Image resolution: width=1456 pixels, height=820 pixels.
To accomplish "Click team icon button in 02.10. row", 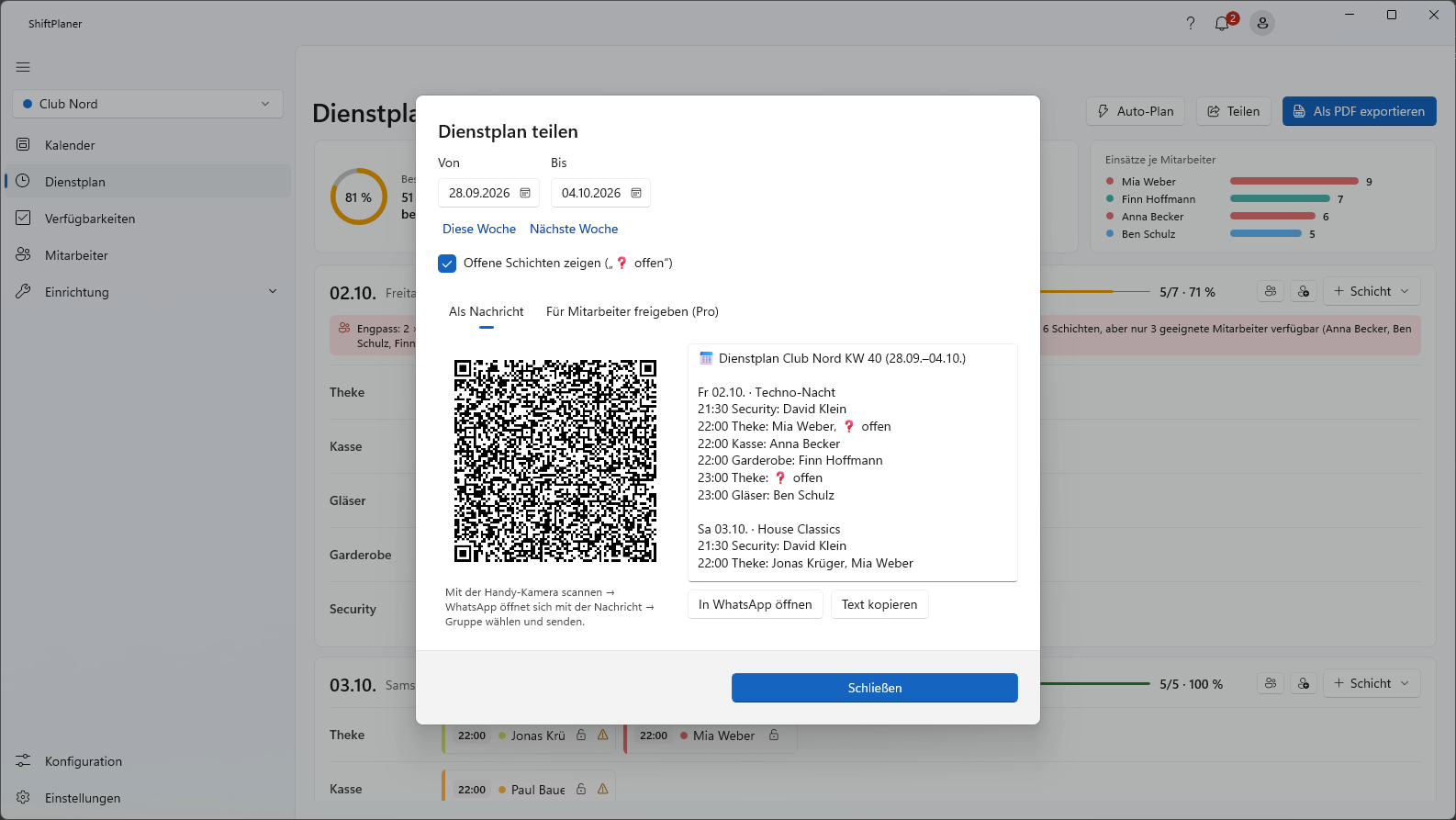I will (1271, 291).
